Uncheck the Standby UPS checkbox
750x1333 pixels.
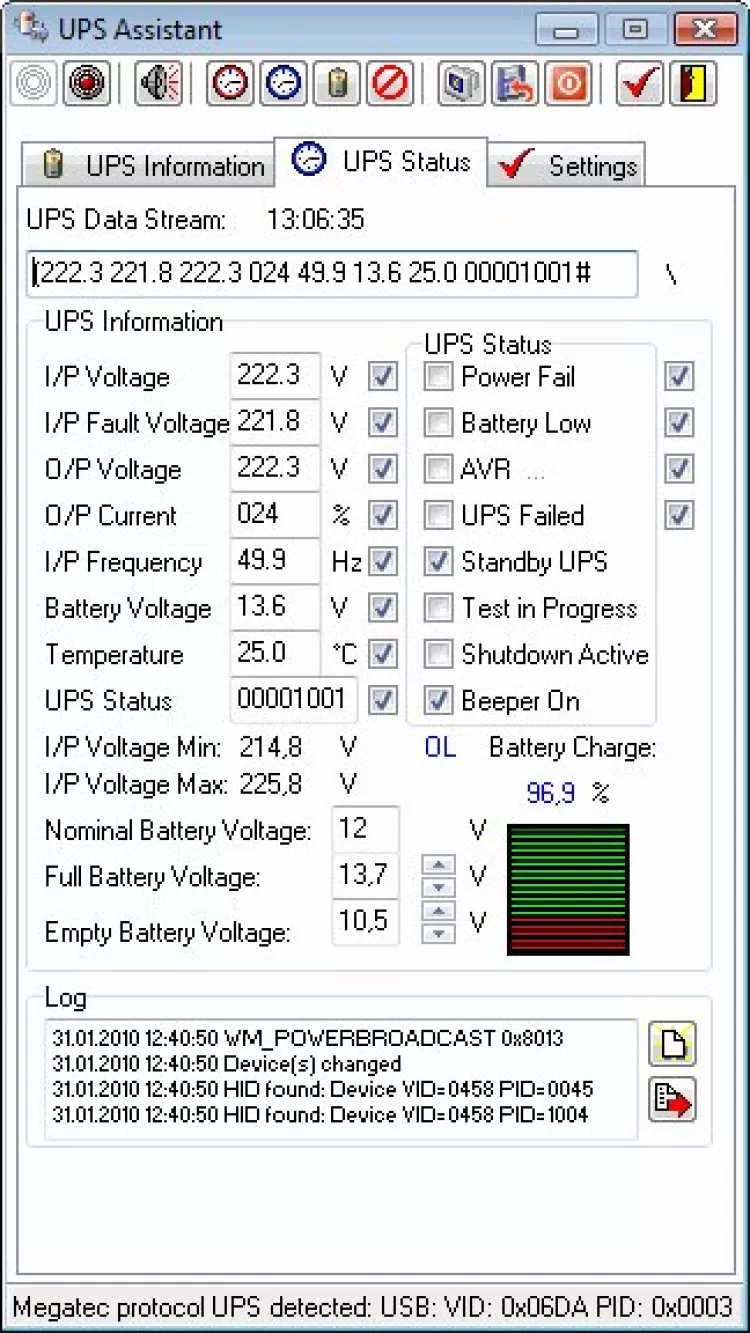438,562
